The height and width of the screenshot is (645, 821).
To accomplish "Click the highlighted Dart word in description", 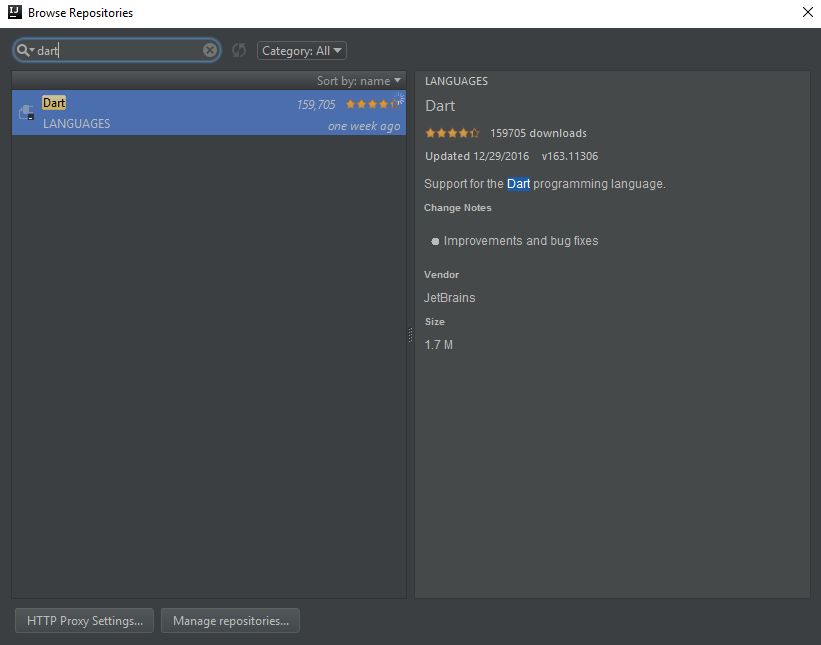I will tap(518, 184).
